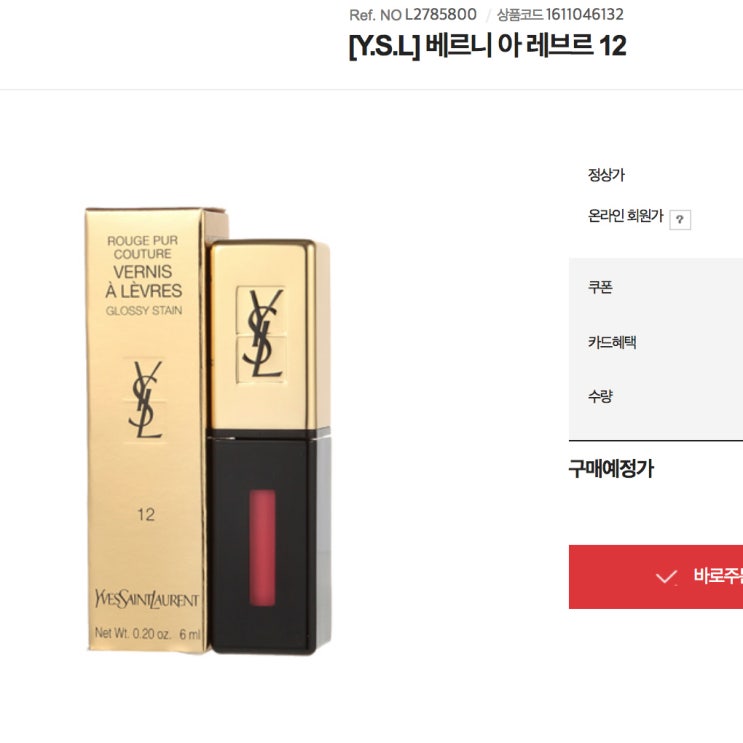Select the Ref. NO L2785800 text

[x=413, y=15]
